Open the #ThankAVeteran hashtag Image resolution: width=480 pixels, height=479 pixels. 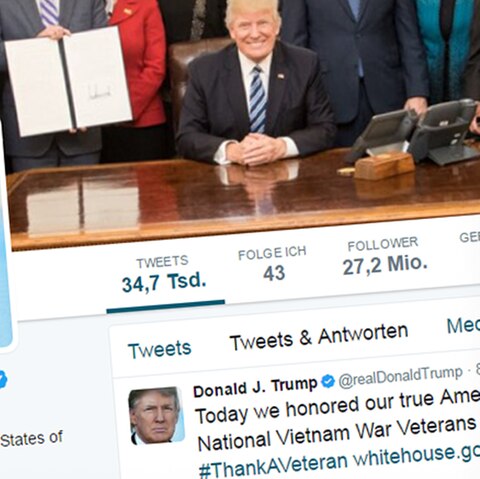coord(273,466)
